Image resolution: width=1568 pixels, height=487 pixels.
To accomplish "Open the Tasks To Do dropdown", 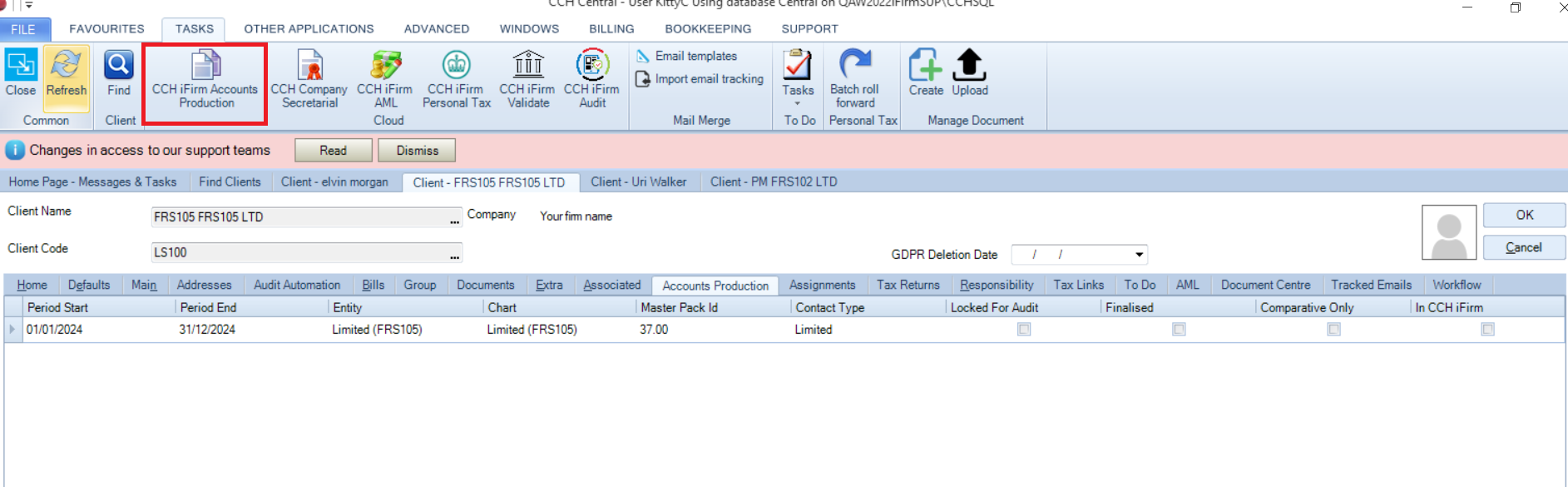I will (x=797, y=77).
